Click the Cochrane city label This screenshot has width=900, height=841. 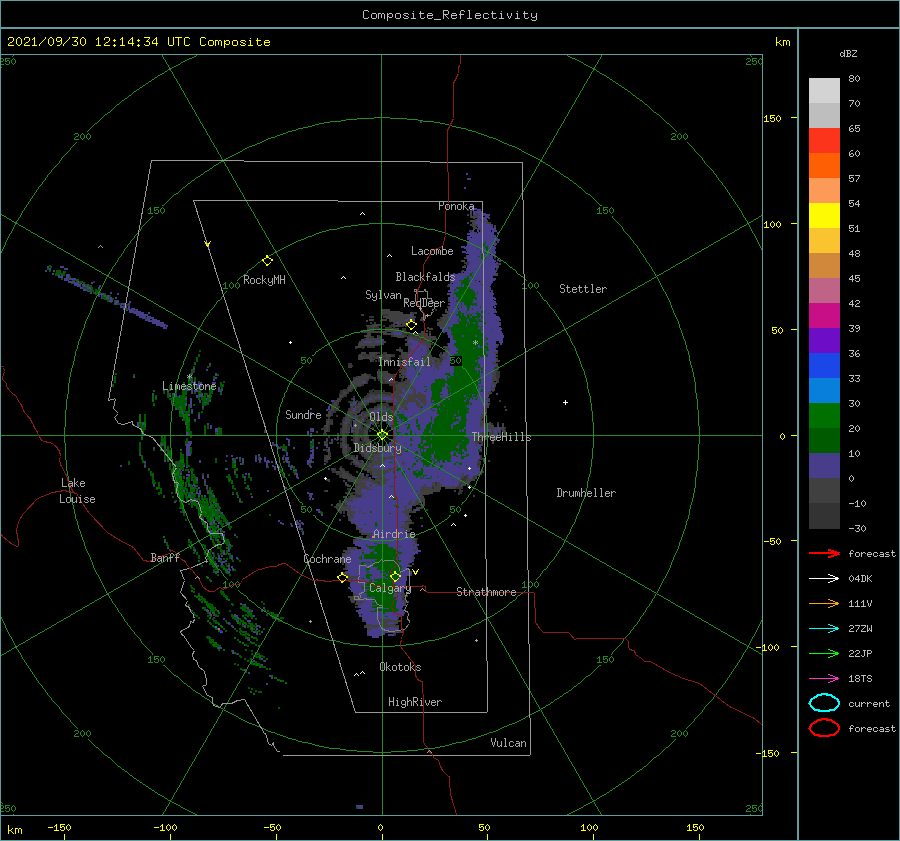point(327,559)
